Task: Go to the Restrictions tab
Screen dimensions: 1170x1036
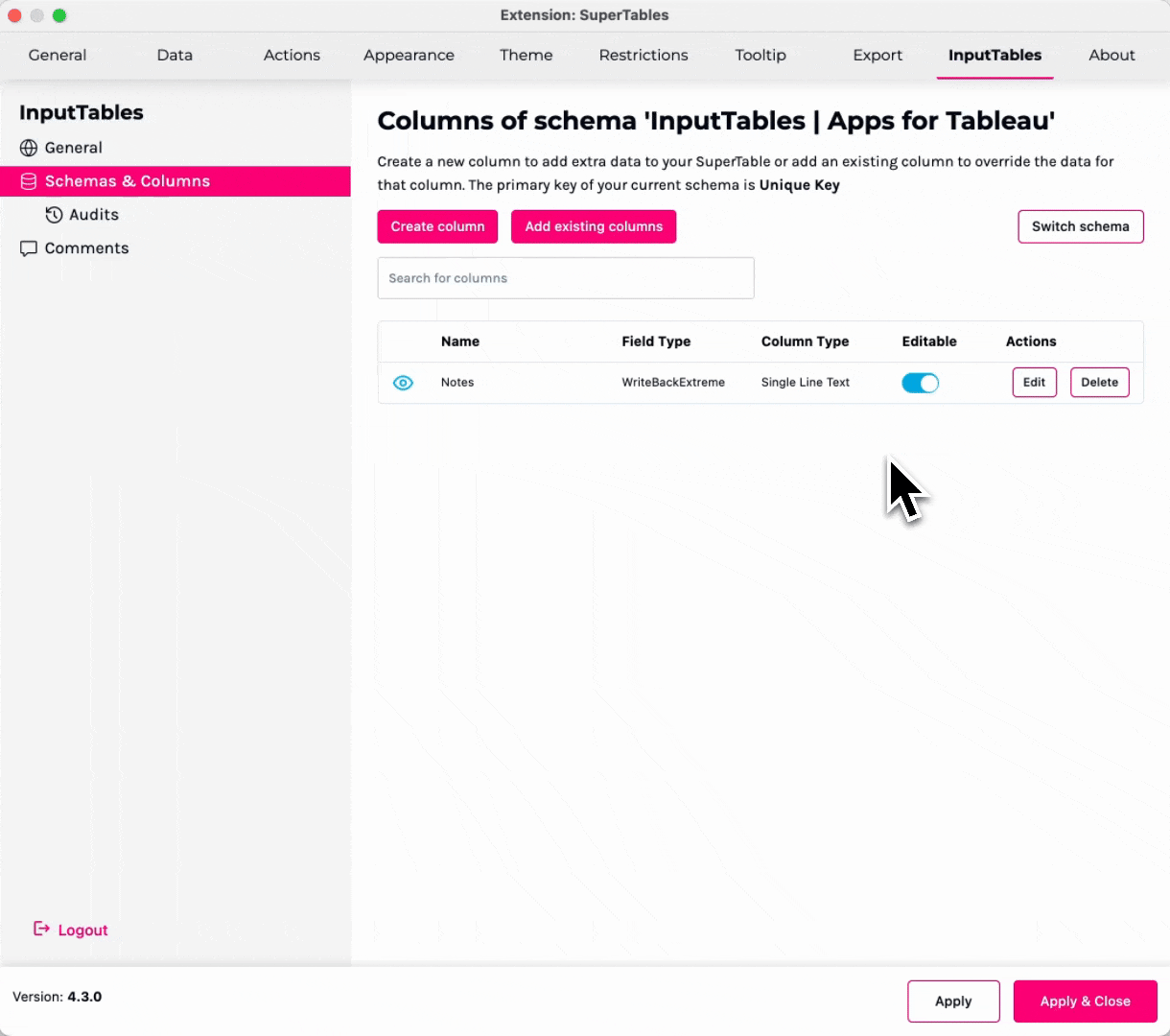Action: (643, 56)
